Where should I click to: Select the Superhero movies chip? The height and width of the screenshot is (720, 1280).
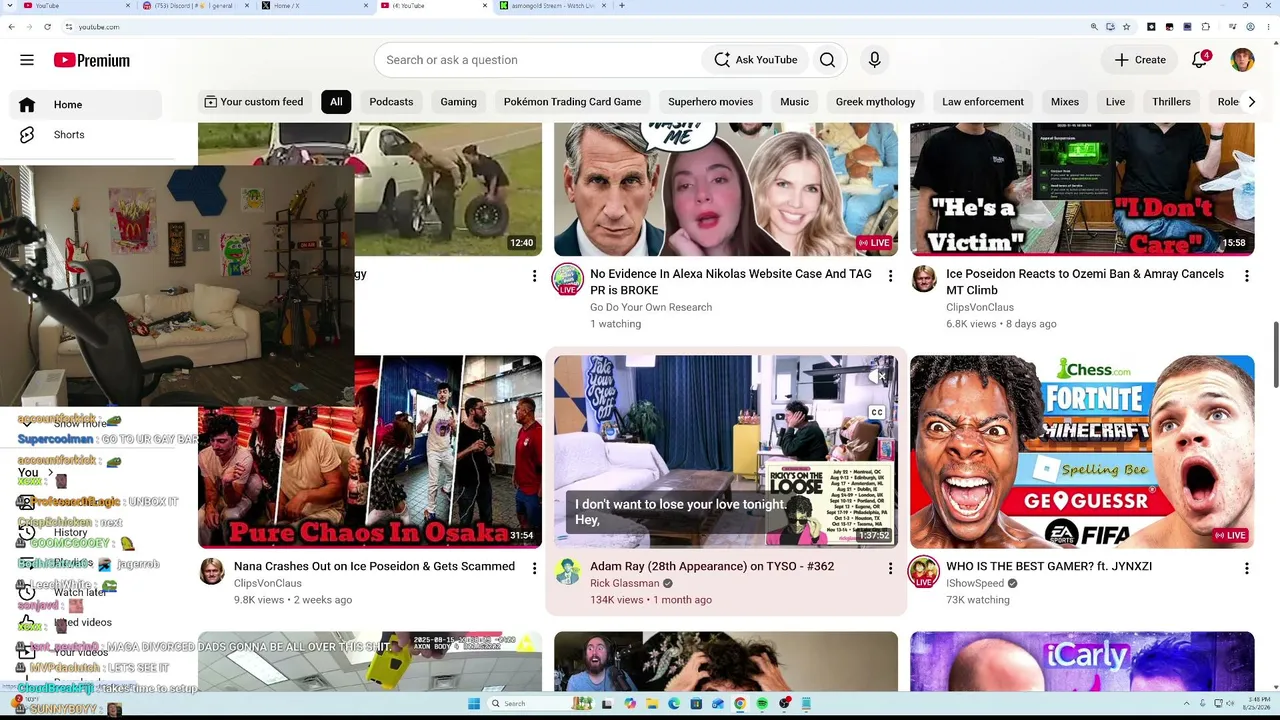[711, 102]
